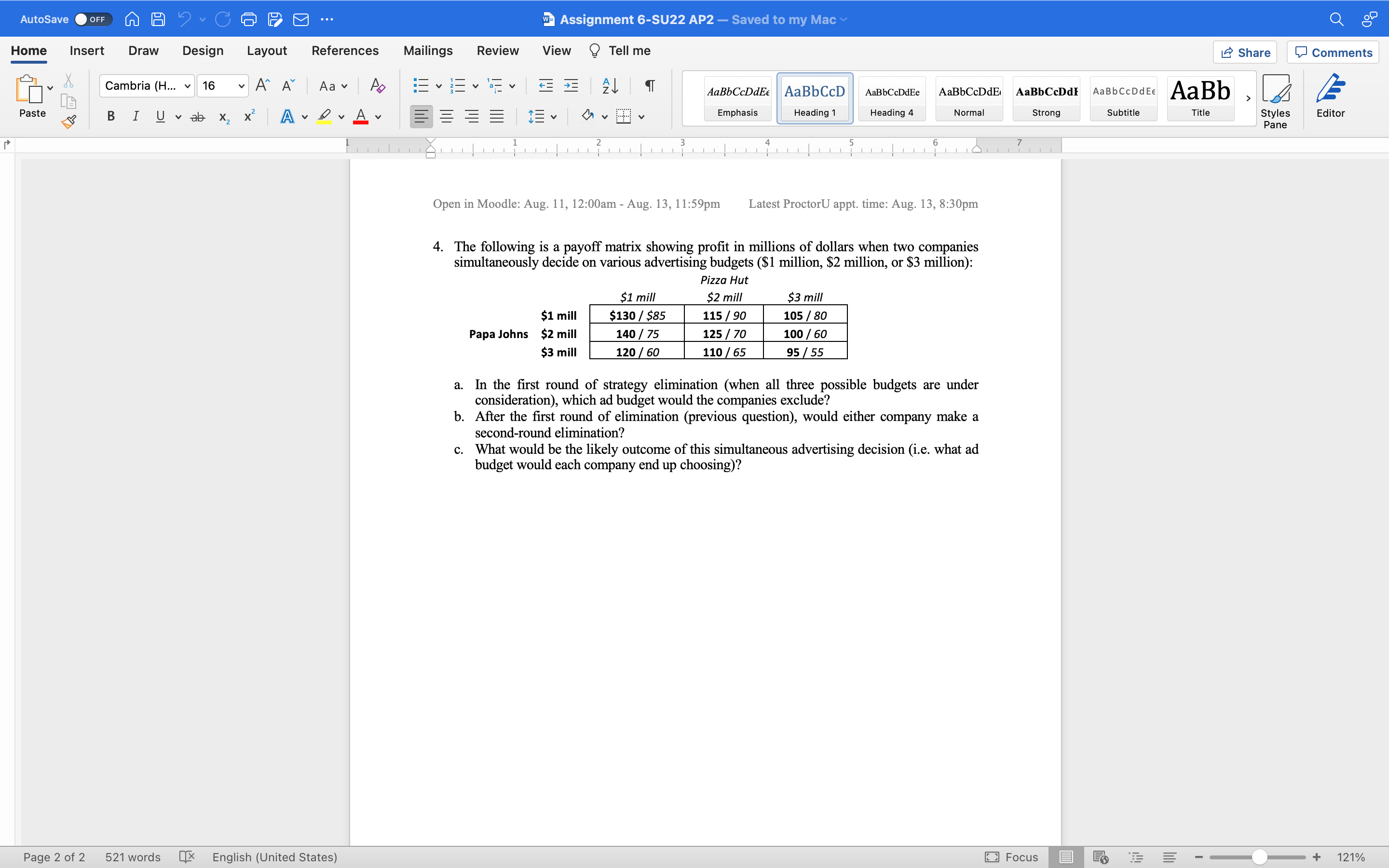Click the Sort A-Z icon
The height and width of the screenshot is (868, 1389).
(610, 85)
